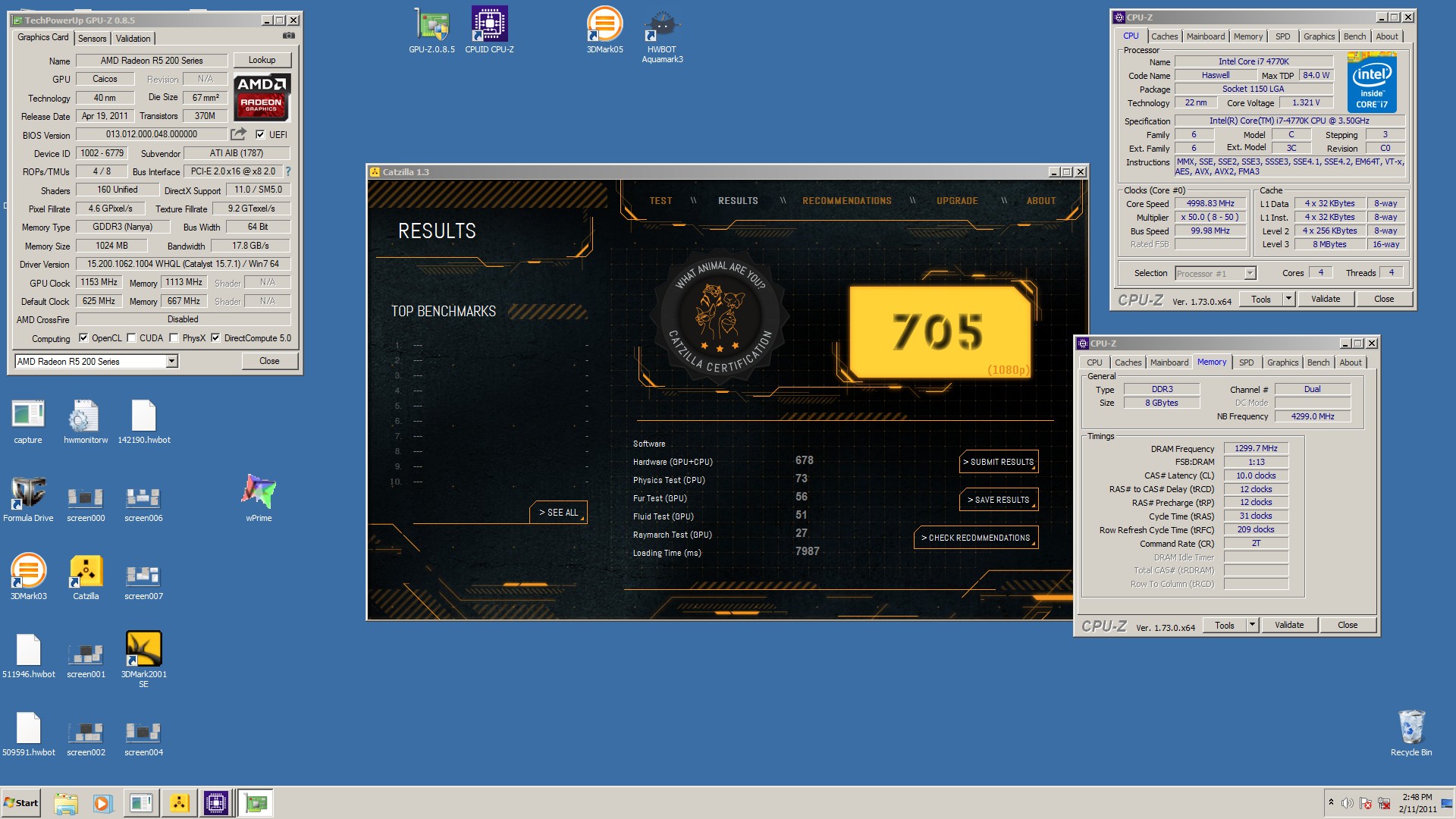
Task: Click the CPU-Z taskbar button
Action: pyautogui.click(x=216, y=803)
